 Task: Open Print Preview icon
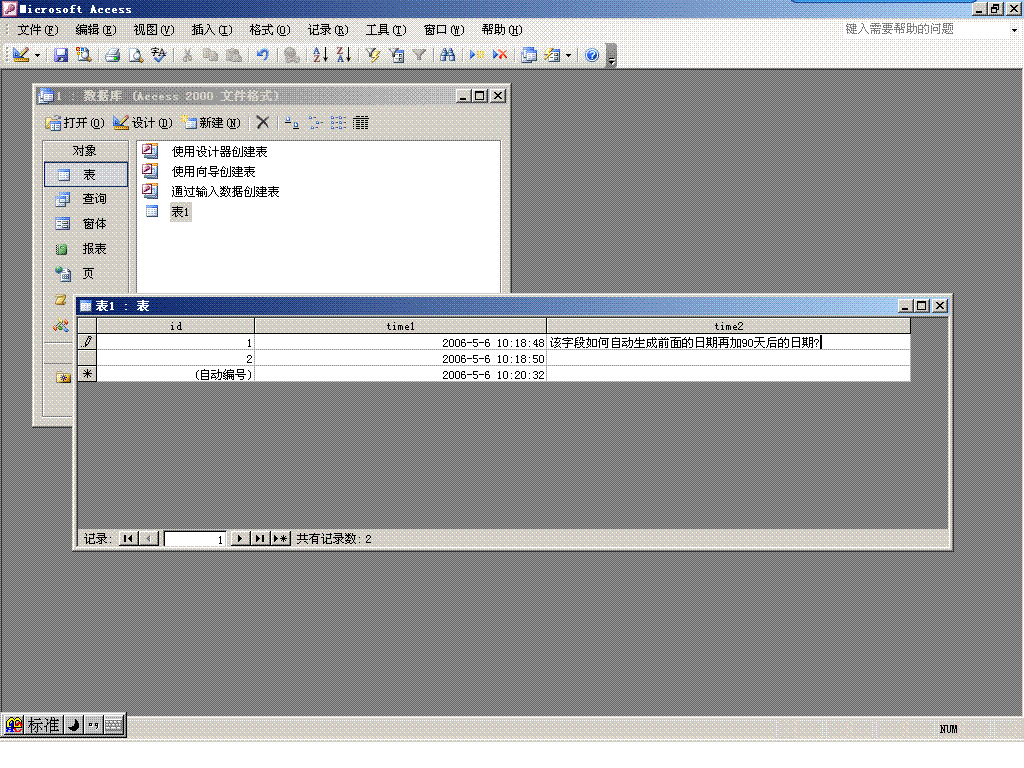coord(135,56)
